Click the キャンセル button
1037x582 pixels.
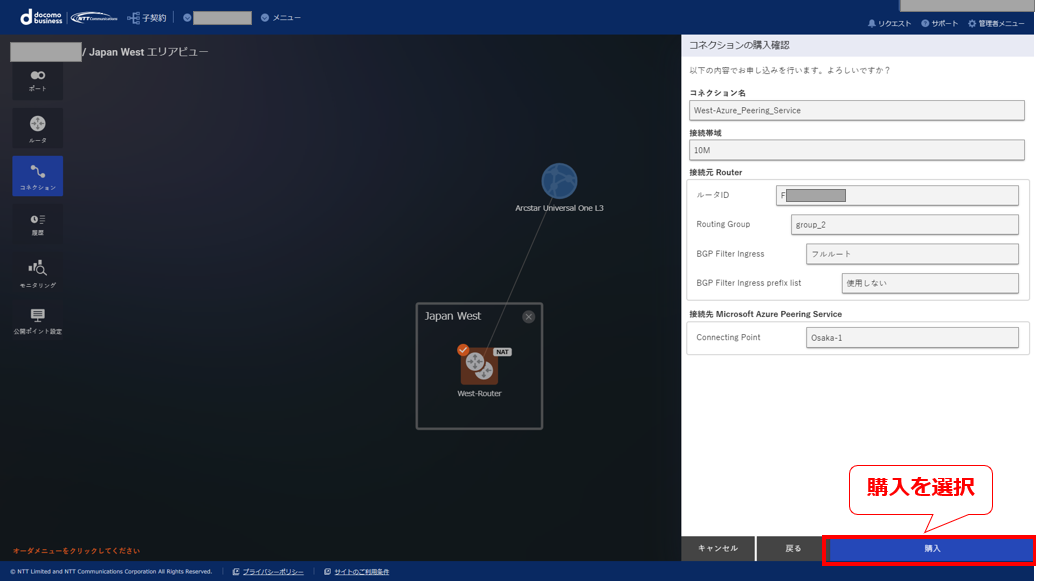coord(718,548)
